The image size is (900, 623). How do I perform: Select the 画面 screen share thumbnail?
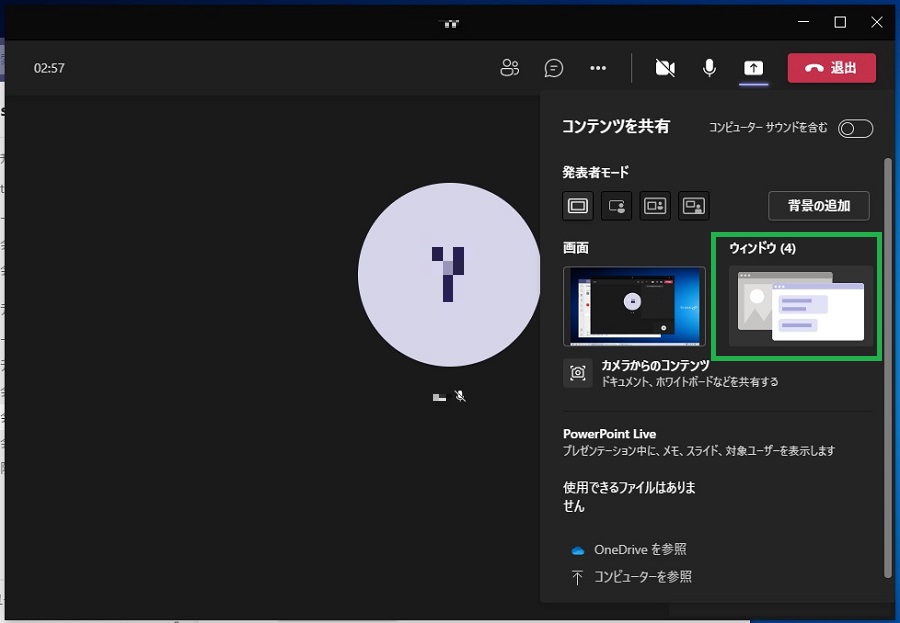pyautogui.click(x=634, y=306)
